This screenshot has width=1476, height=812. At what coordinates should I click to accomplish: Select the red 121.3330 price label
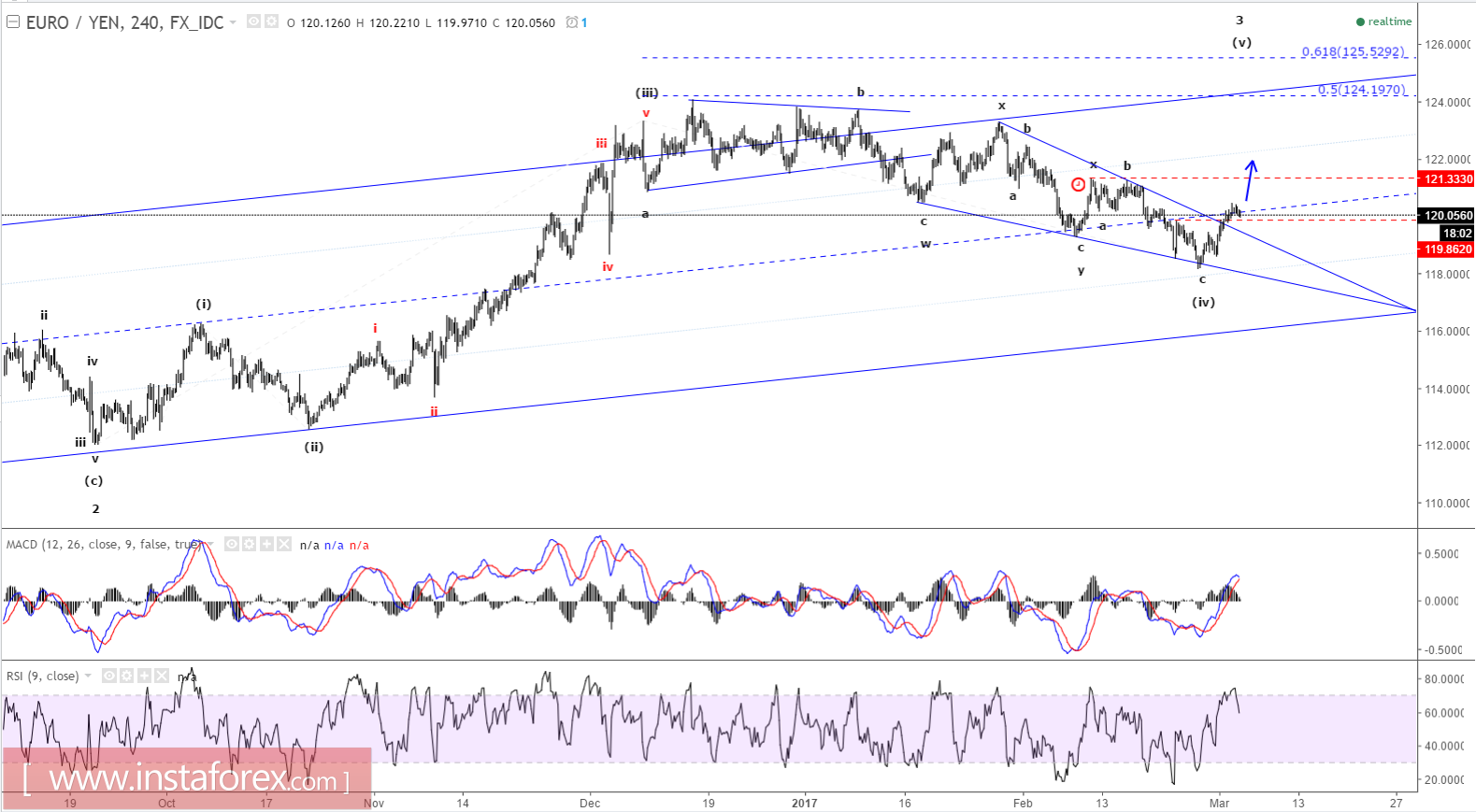[x=1447, y=178]
